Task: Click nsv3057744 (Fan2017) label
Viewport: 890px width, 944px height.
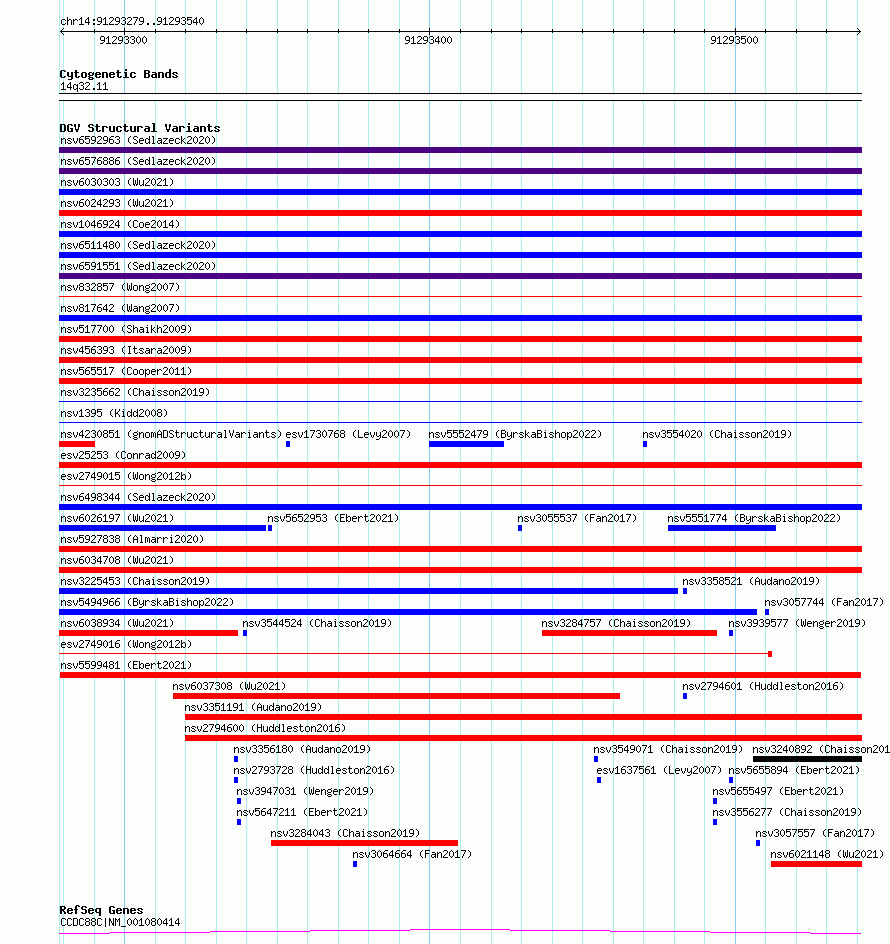Action: click(824, 603)
